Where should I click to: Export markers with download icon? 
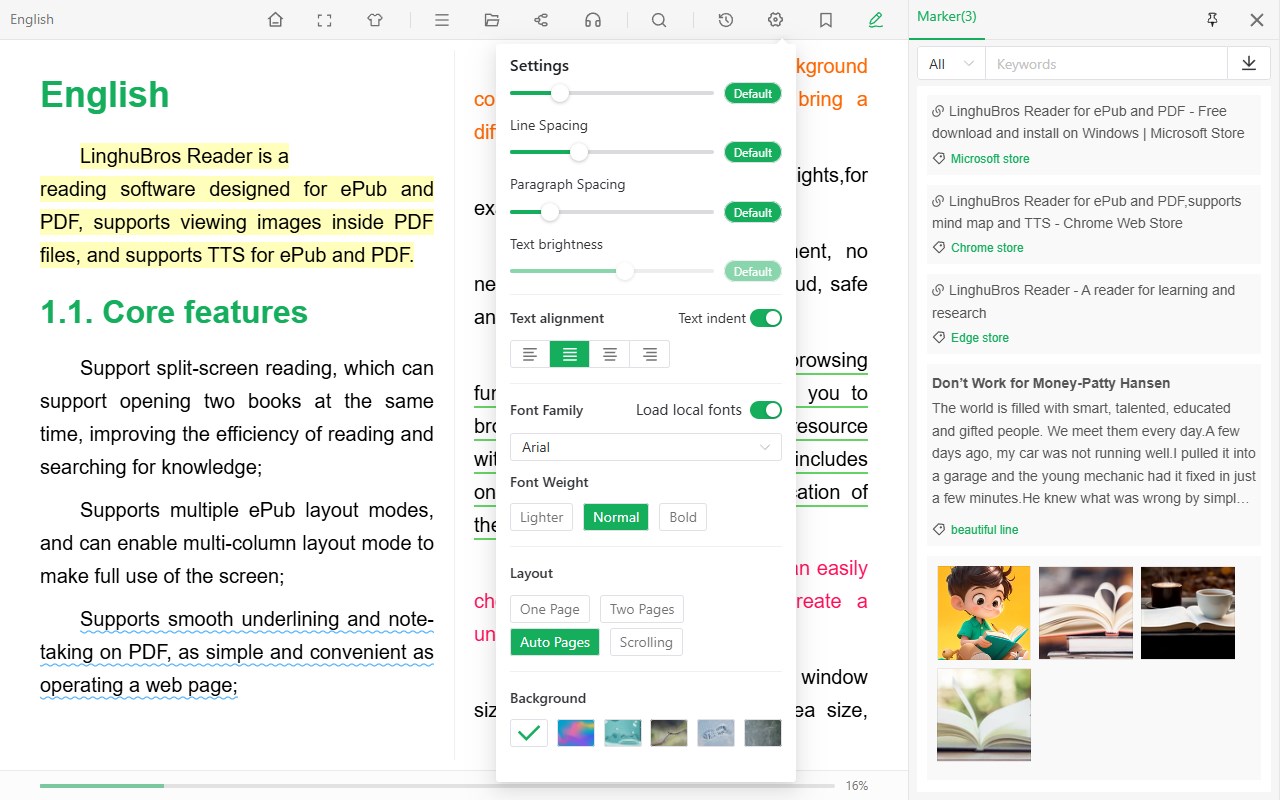click(1249, 63)
